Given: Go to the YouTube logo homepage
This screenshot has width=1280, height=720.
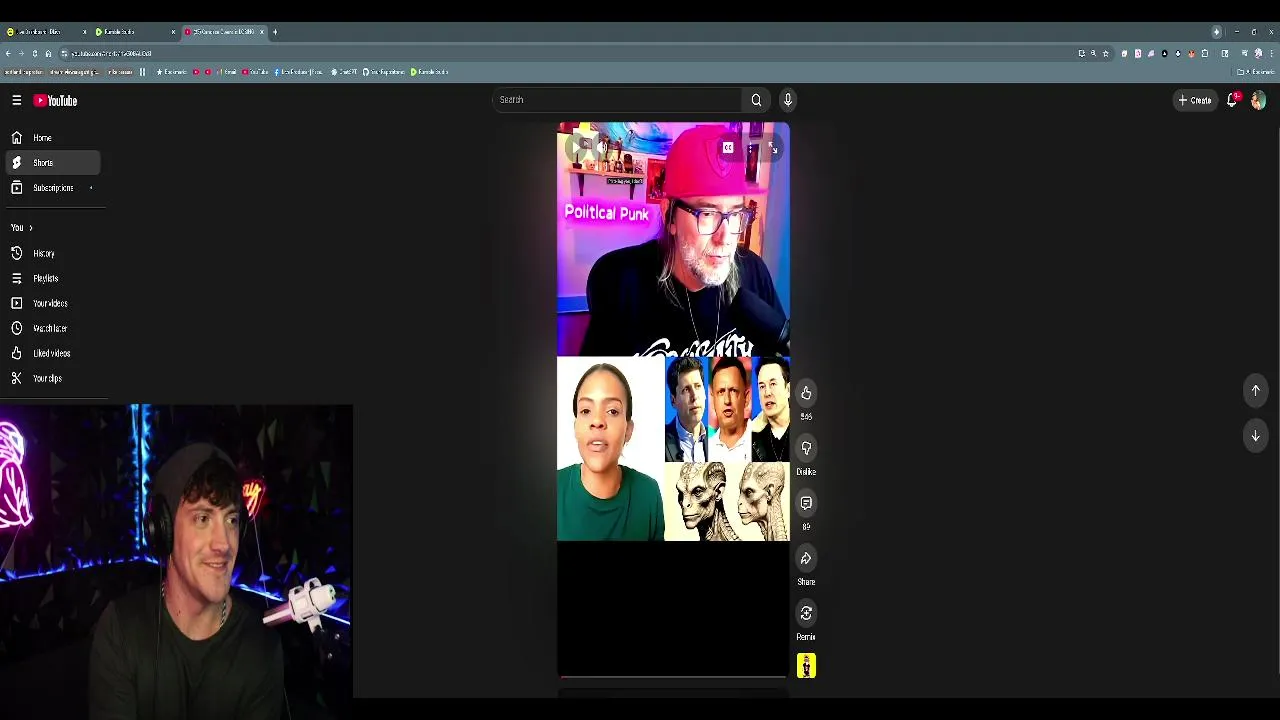Looking at the screenshot, I should (x=55, y=100).
